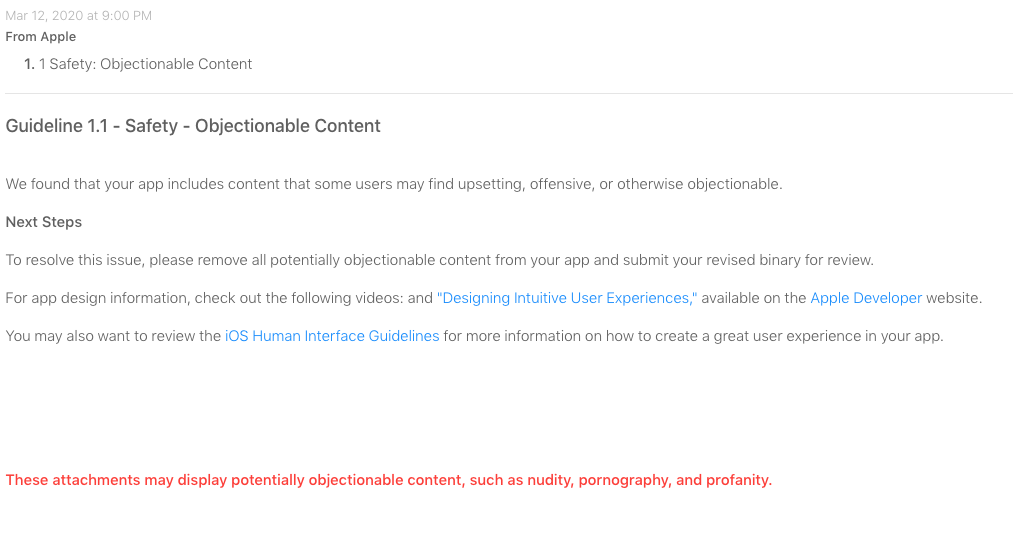Click the Mar 12, 2020 timestamp

coord(79,16)
